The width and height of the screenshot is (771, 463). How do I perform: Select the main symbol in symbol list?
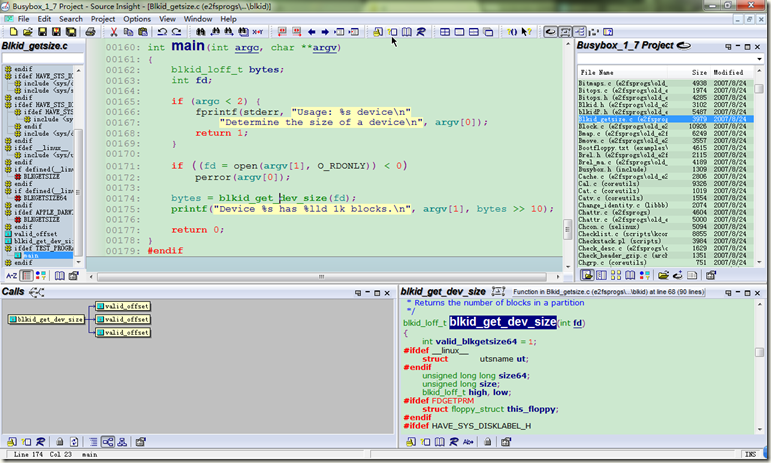31,255
